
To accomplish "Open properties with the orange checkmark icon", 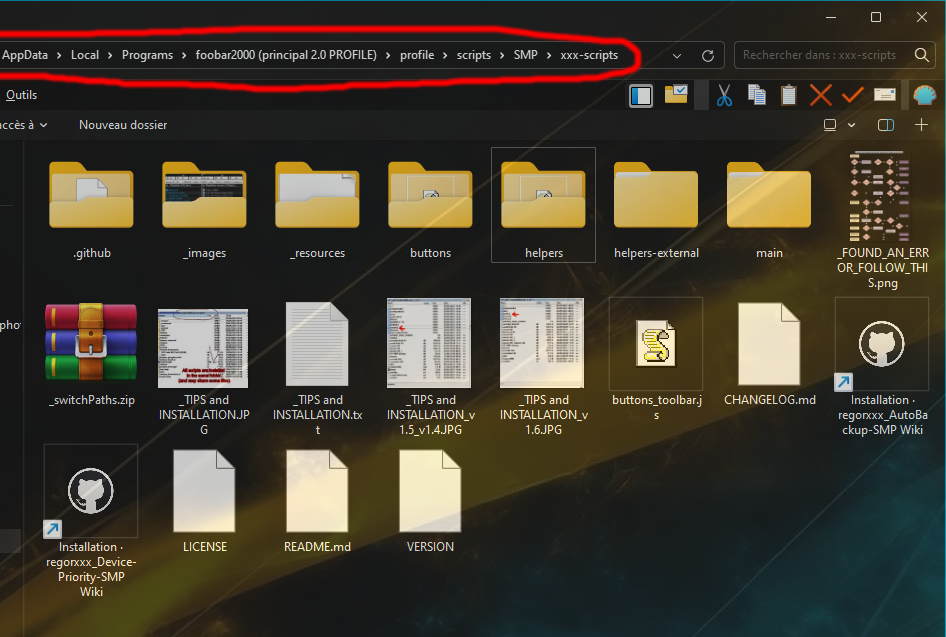I will tap(852, 95).
